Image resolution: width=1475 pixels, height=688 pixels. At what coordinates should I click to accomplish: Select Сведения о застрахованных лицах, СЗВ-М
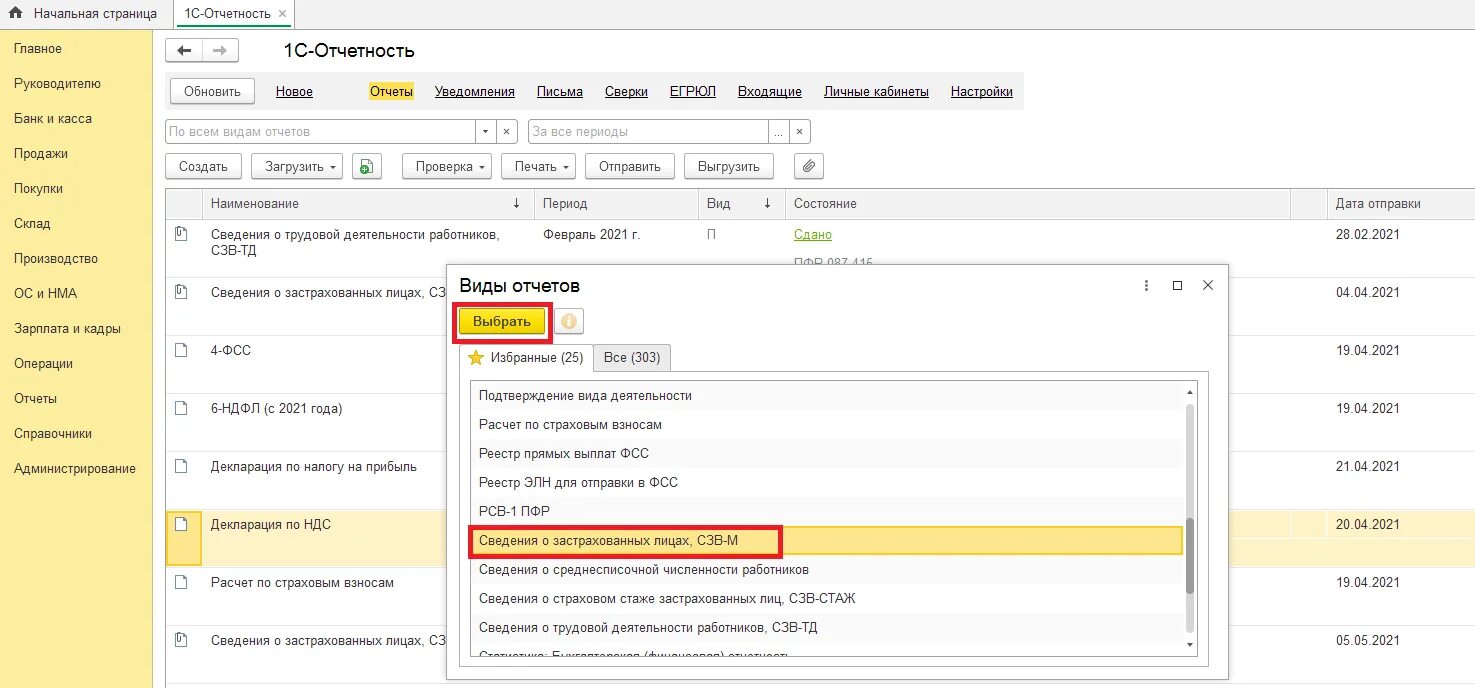click(827, 541)
